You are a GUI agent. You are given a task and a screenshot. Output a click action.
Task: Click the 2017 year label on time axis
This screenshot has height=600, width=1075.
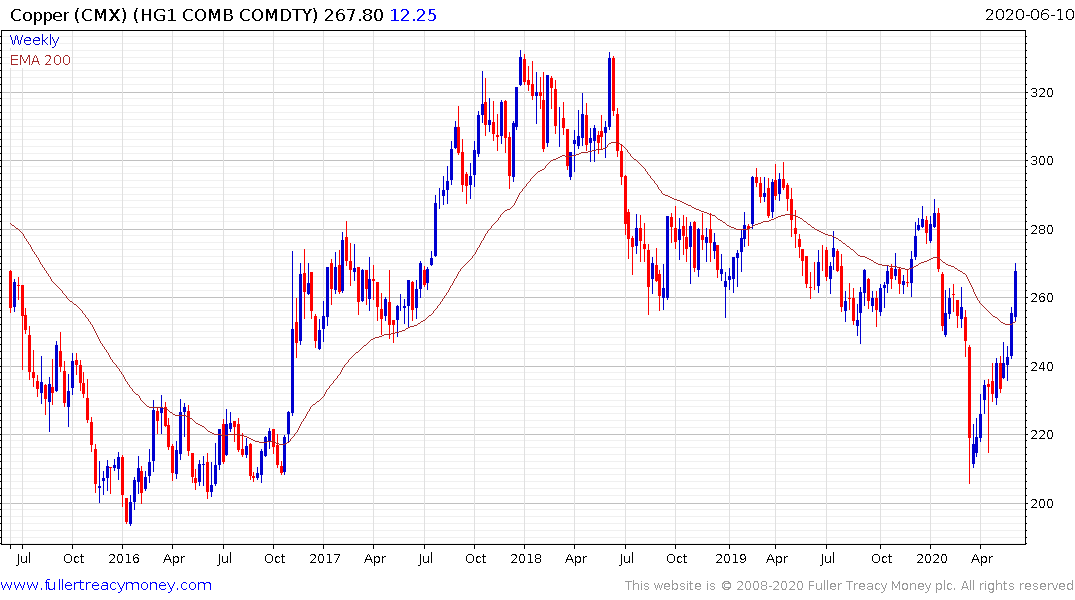click(325, 558)
